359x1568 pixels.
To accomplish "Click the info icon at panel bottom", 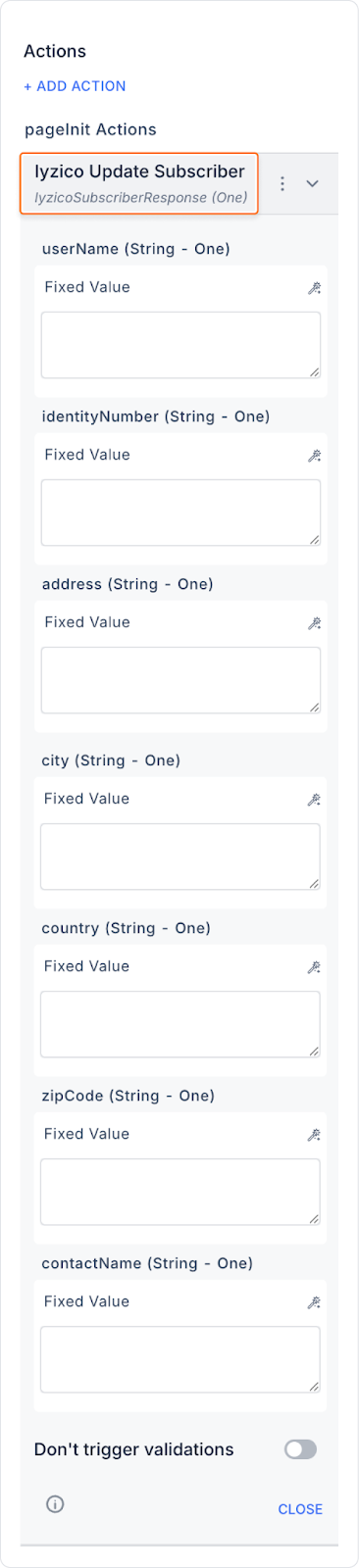I will coord(55,1503).
